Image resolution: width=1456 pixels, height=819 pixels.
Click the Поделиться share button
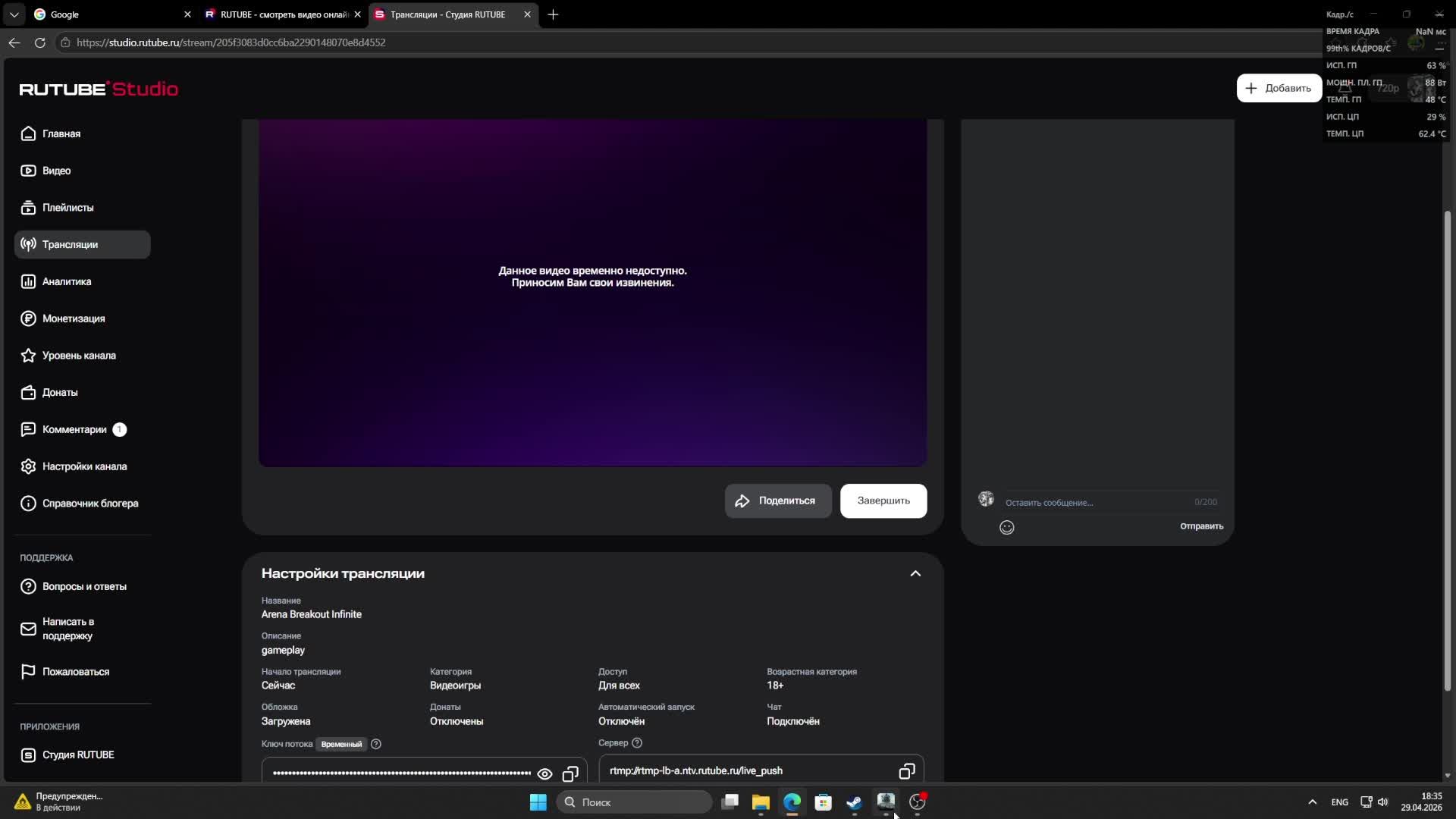(x=777, y=500)
